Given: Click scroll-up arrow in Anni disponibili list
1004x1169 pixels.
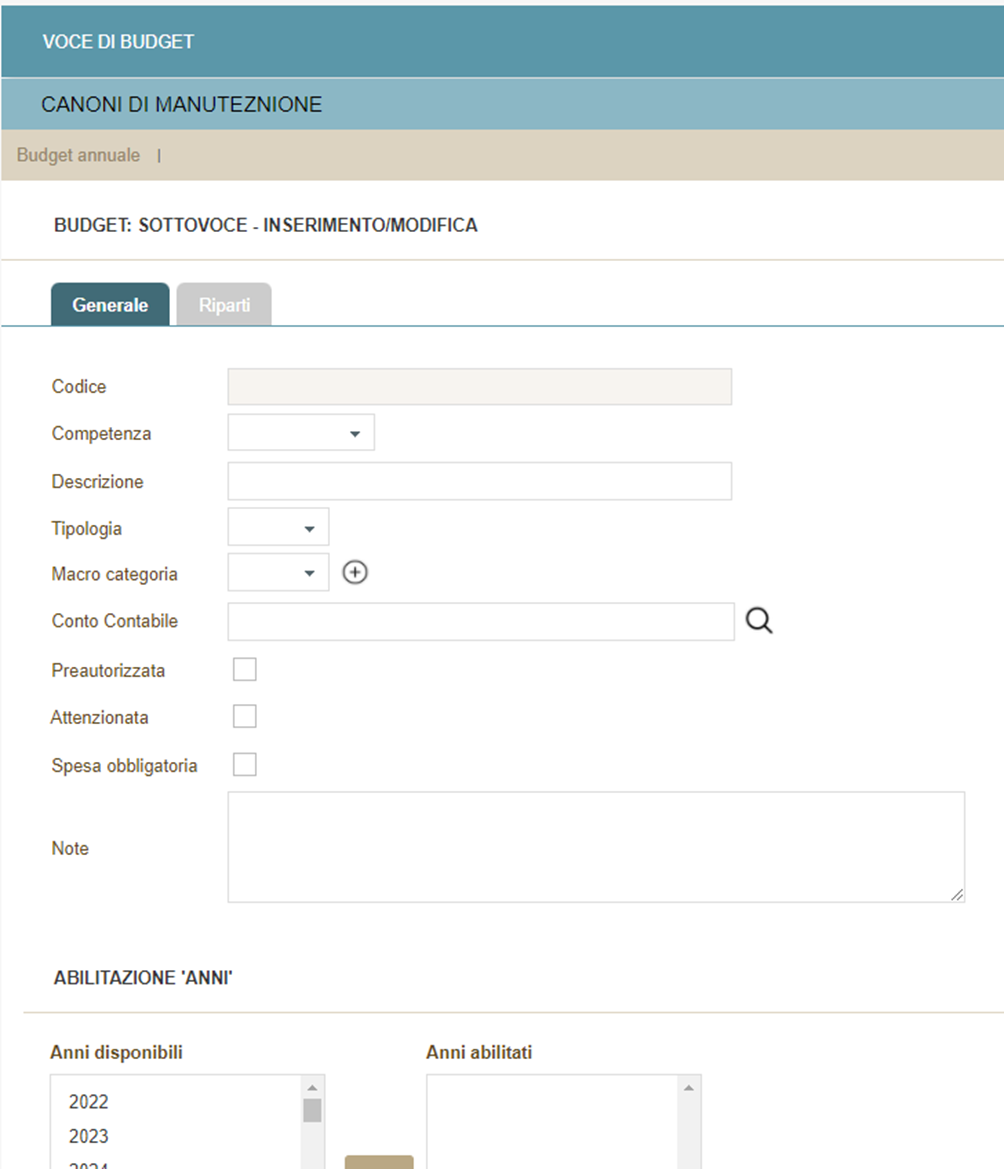Looking at the screenshot, I should pos(312,1087).
